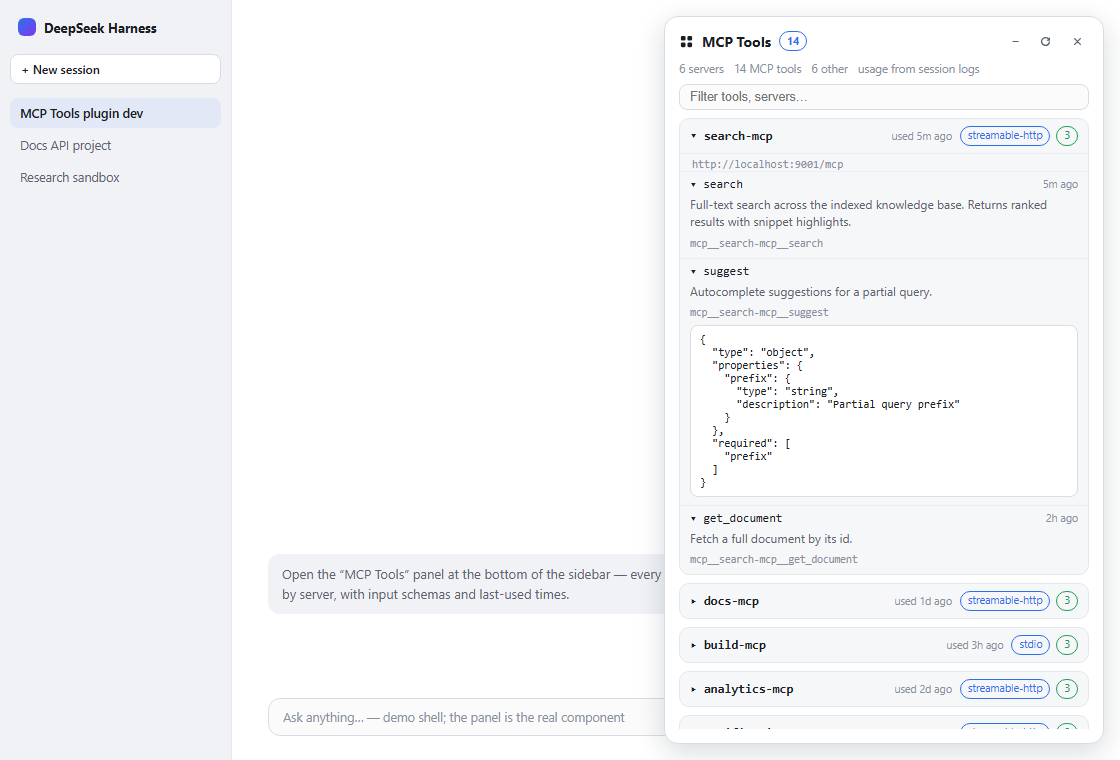Viewport: 1120px width, 760px height.
Task: Click analytics-mcp streamable-http badge
Action: [x=1004, y=689]
